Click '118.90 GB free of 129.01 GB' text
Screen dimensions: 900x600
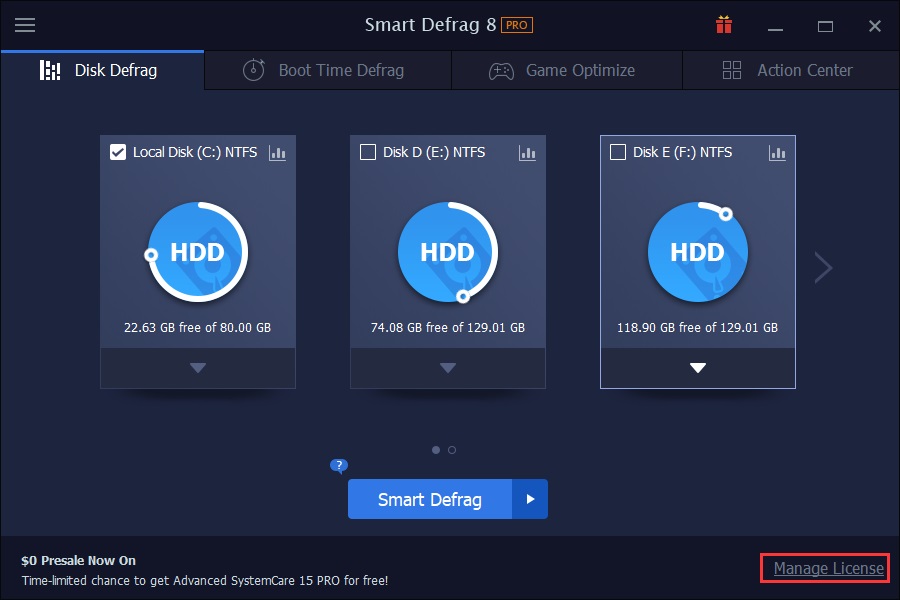pos(697,327)
